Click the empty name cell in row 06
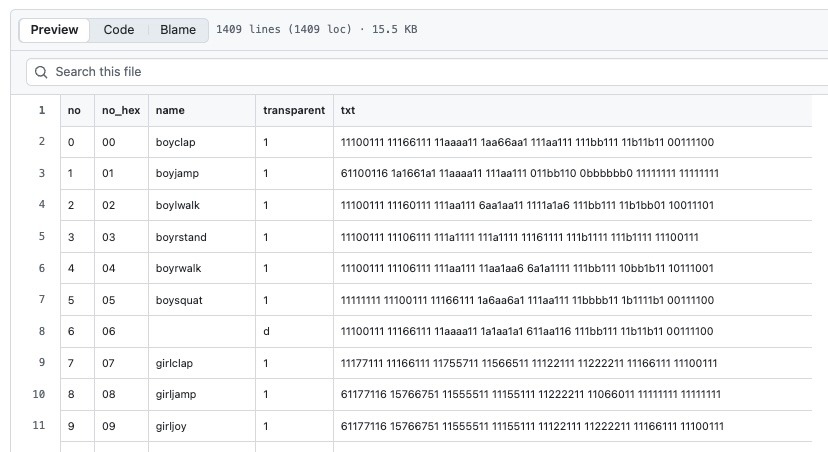Viewport: 828px width, 452px height. [x=200, y=331]
